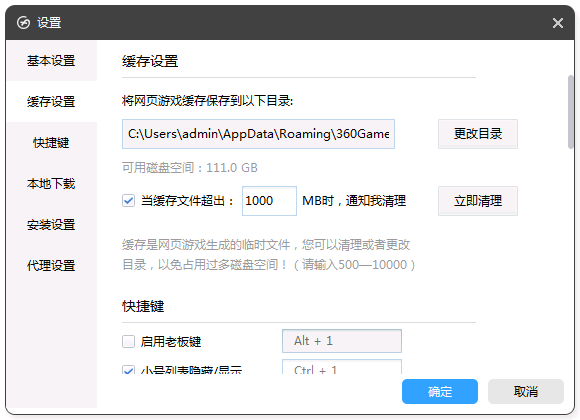This screenshot has height=420, width=580.
Task: Switch to the 快捷键 sidebar tab
Action: [x=51, y=142]
